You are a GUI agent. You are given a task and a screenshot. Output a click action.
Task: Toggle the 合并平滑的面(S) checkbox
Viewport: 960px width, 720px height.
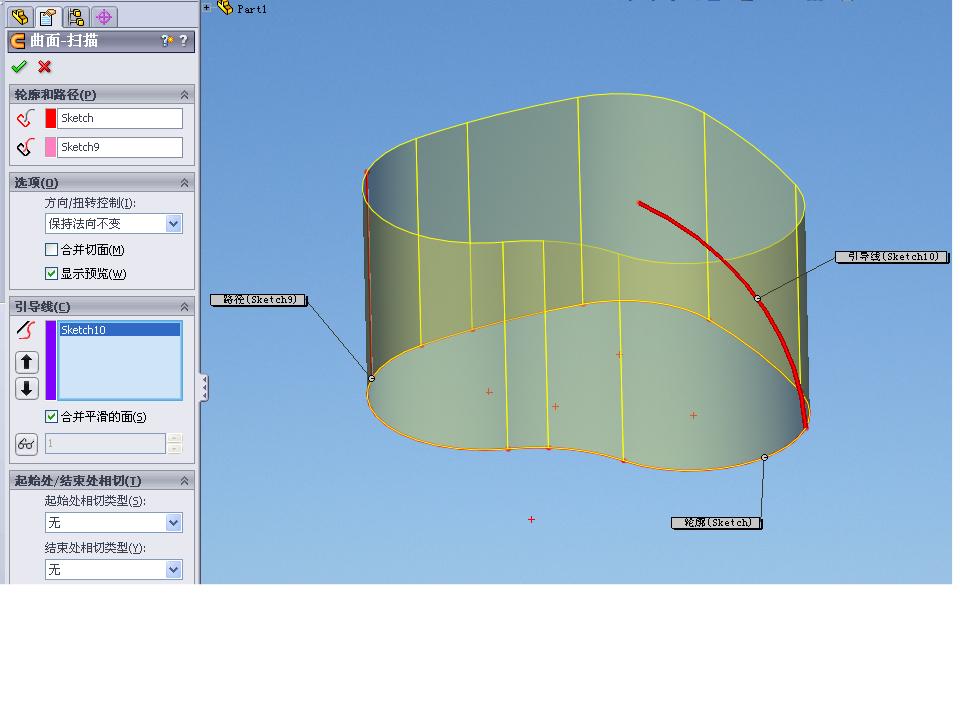click(x=51, y=417)
